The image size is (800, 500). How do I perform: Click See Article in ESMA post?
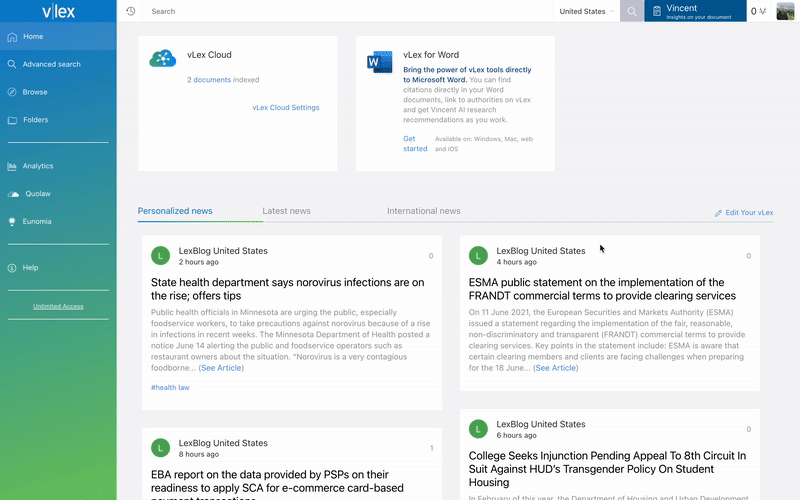pyautogui.click(x=556, y=368)
